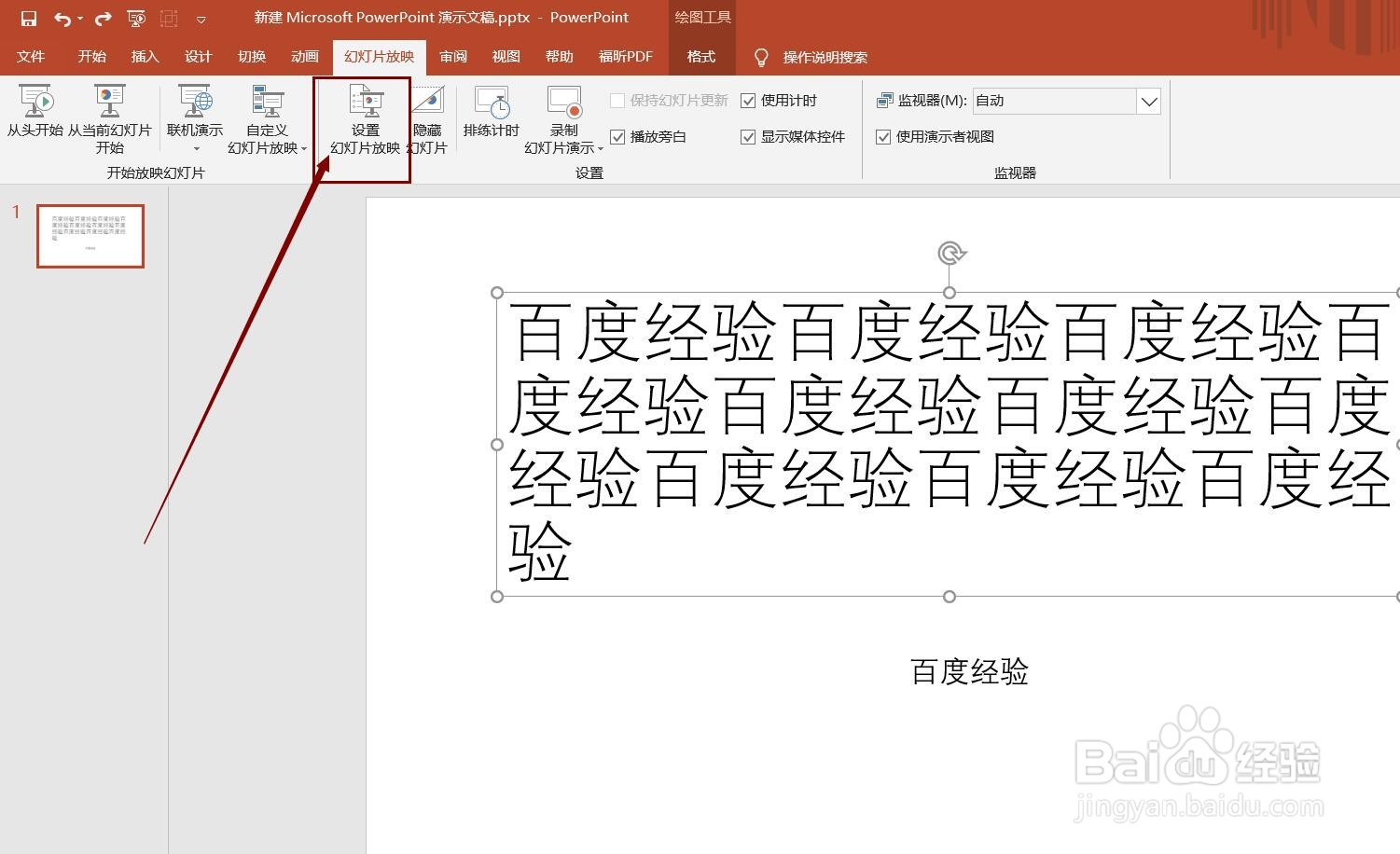Open the 联机演示 option

(195, 118)
